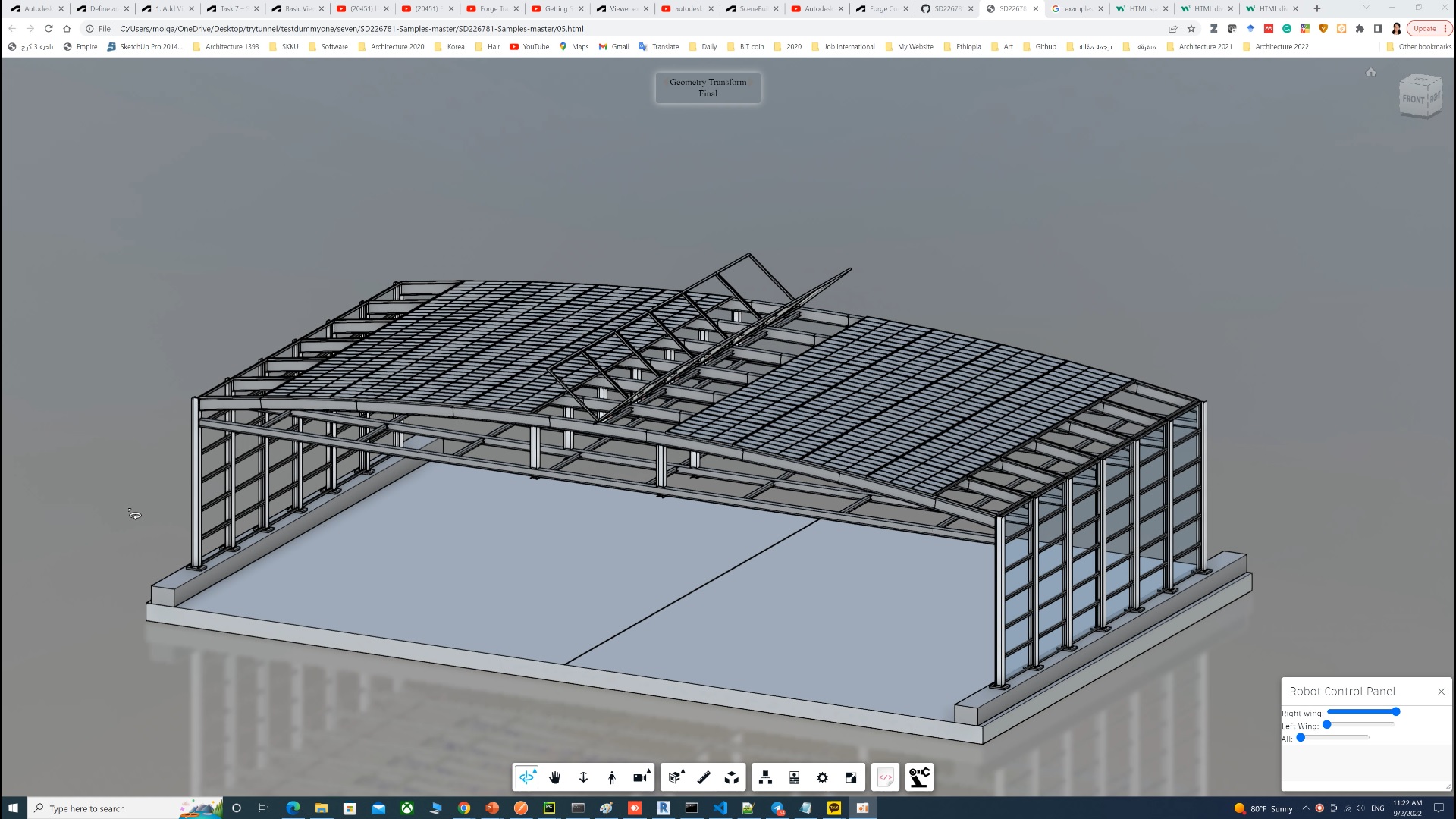1456x819 pixels.
Task: Open Chrome Extensions puzzle icon
Action: tap(1360, 29)
